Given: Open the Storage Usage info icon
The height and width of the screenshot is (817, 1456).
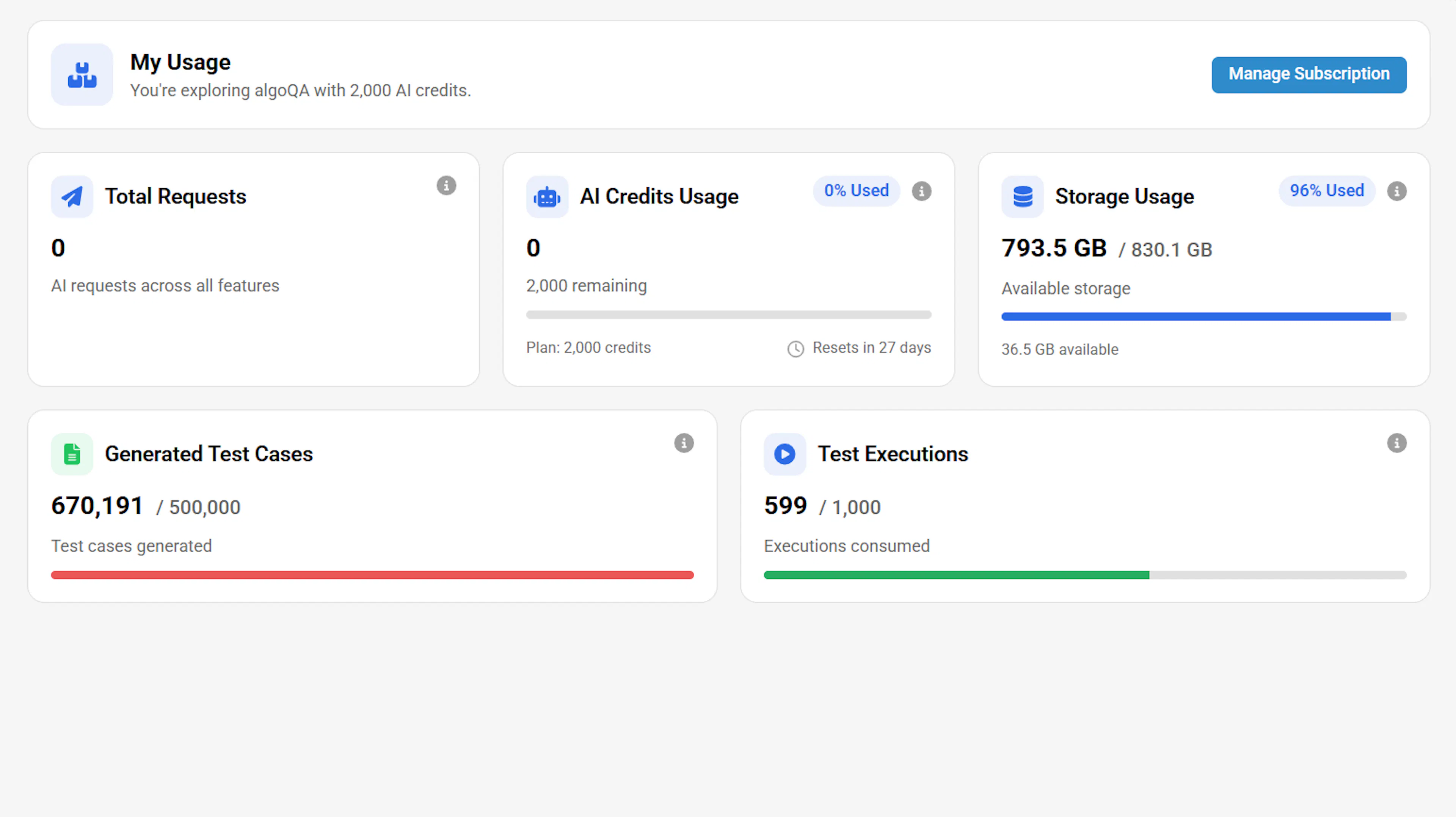Looking at the screenshot, I should point(1396,191).
